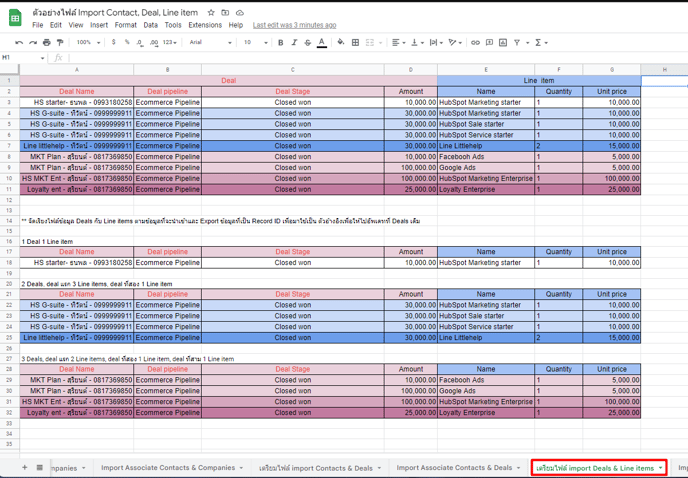Click the document title text
Image resolution: width=688 pixels, height=478 pixels.
pos(115,13)
